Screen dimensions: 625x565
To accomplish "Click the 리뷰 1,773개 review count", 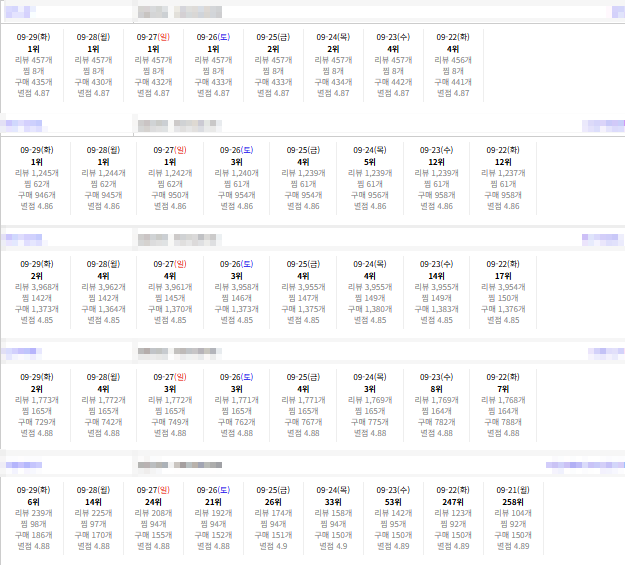I will (x=37, y=400).
